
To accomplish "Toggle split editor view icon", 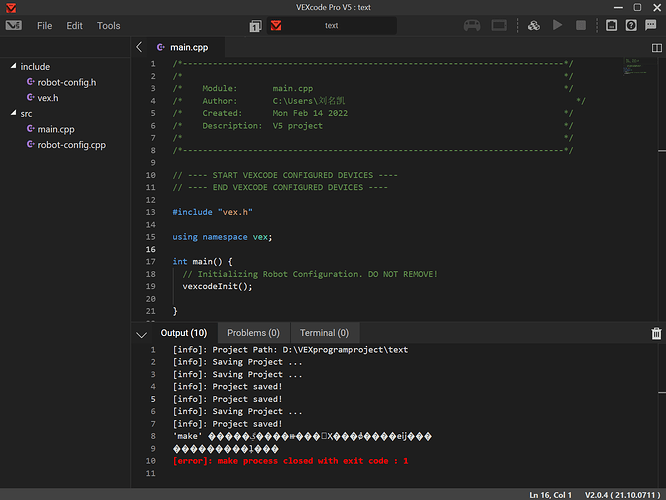I will tap(657, 48).
